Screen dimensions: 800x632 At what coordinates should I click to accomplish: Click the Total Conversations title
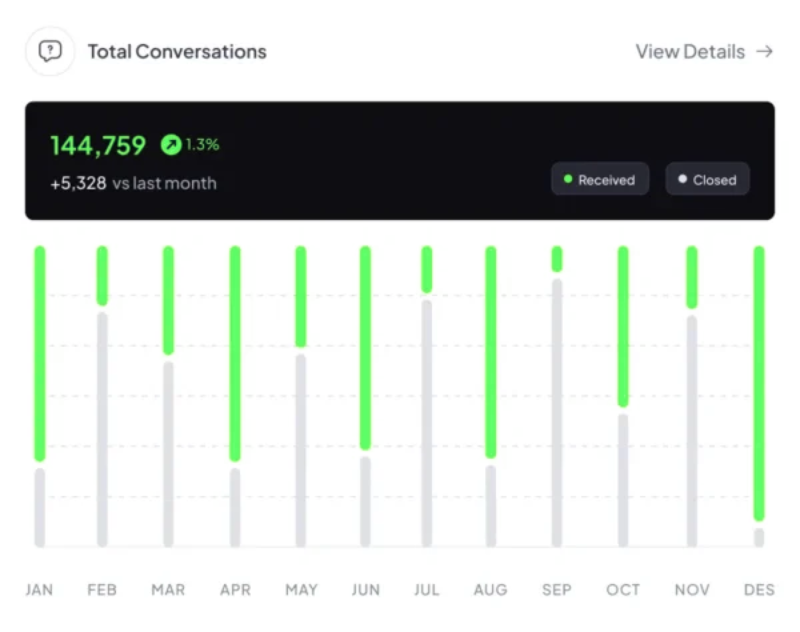[177, 51]
